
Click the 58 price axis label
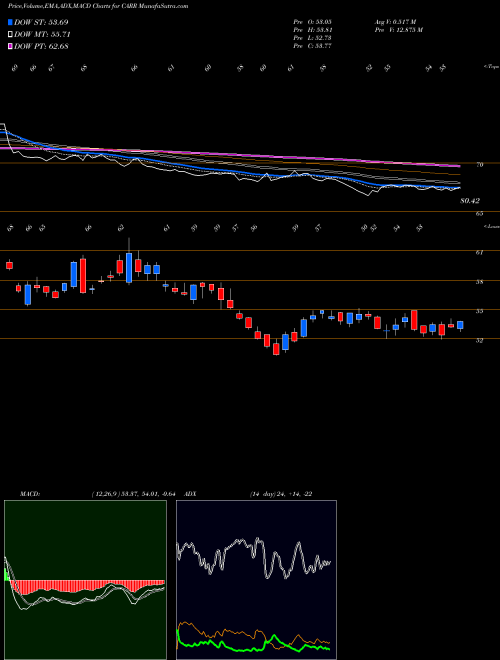[x=480, y=282]
